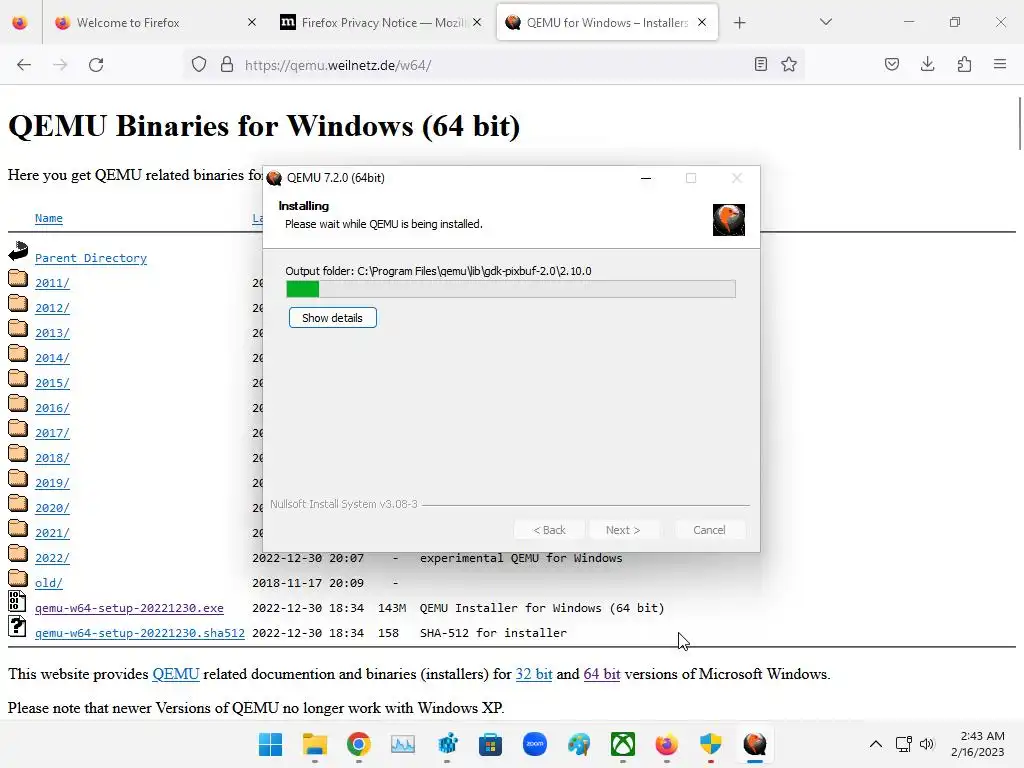
Task: List all tabs chevron
Action: [826, 22]
